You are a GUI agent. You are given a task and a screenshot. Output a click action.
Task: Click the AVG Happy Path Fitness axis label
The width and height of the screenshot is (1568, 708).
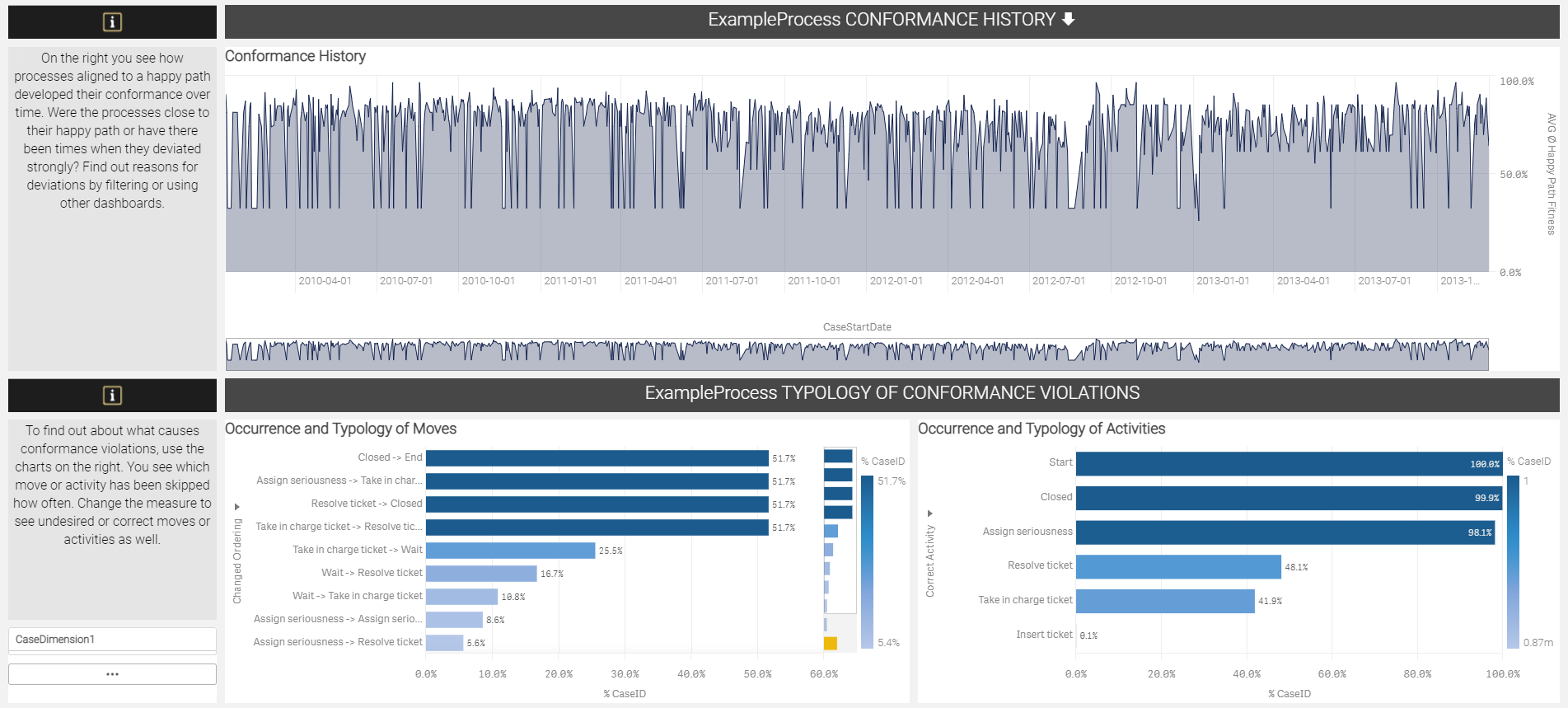(x=1552, y=174)
